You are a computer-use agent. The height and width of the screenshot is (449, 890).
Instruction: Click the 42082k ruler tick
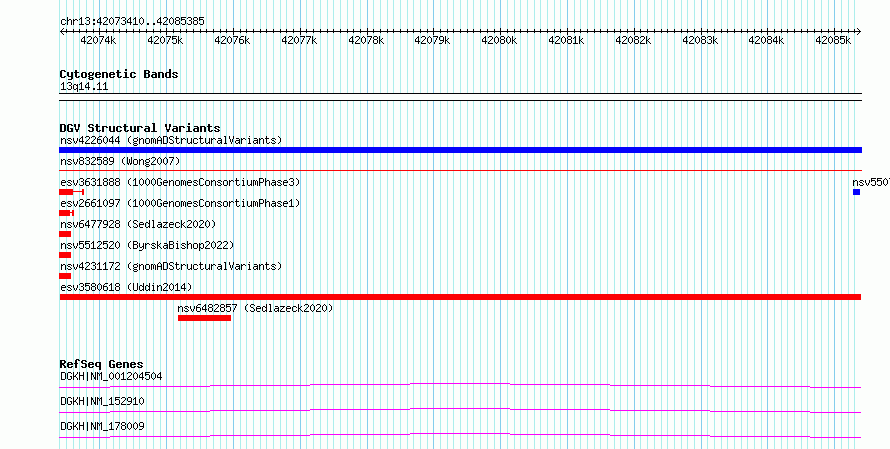634,40
